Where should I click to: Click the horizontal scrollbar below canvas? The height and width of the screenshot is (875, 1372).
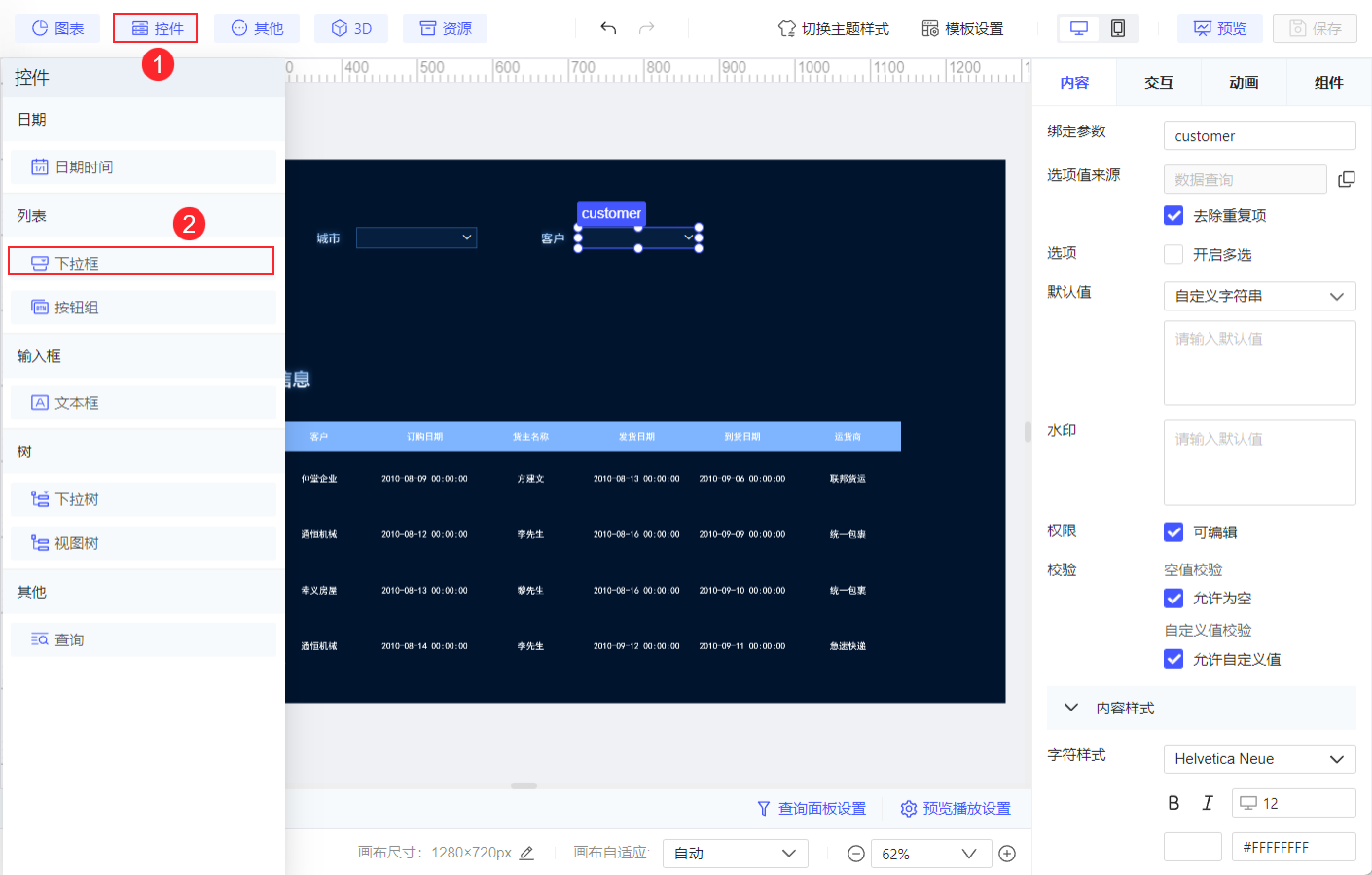(x=524, y=785)
